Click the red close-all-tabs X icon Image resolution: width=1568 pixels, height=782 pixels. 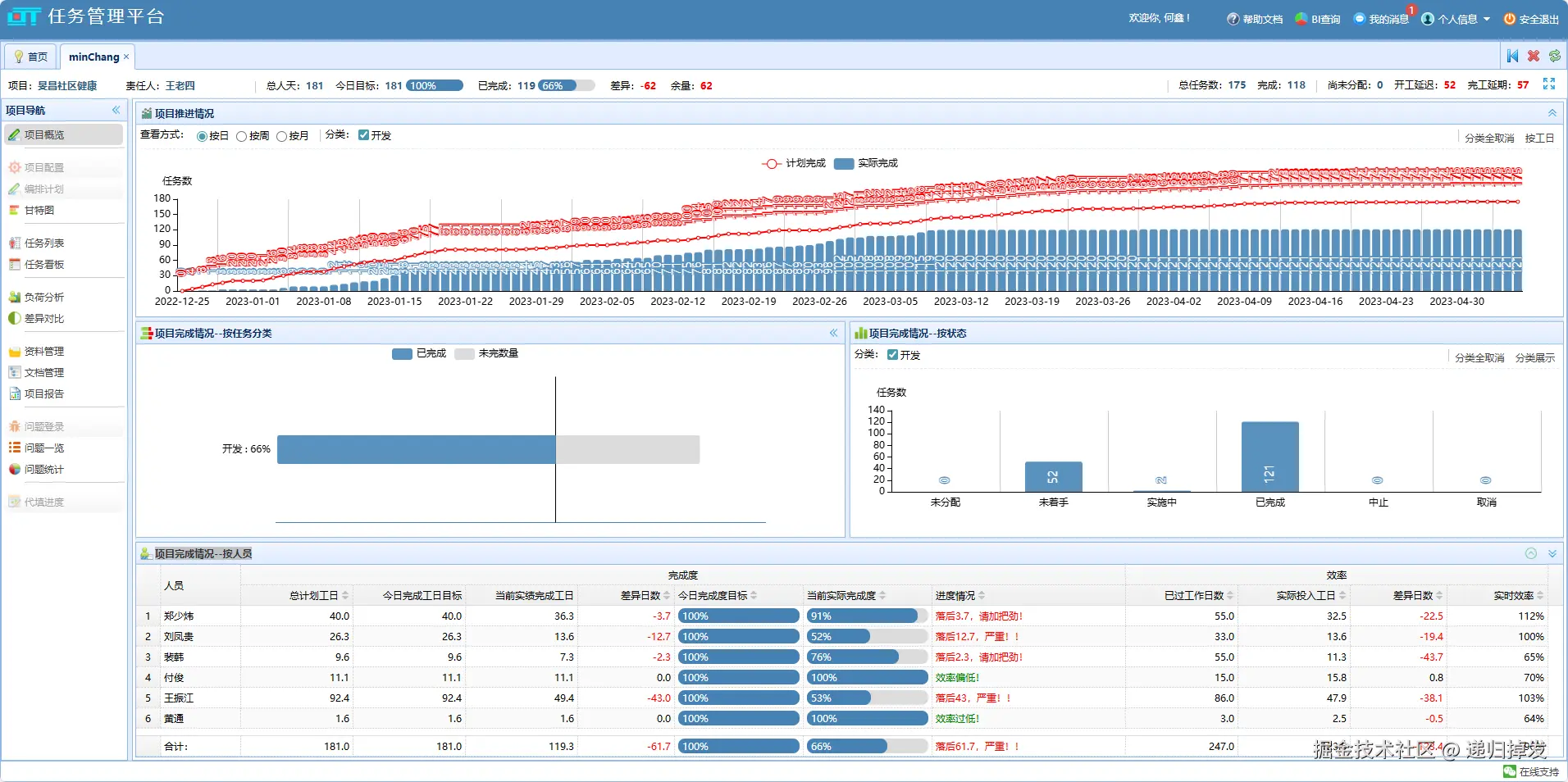tap(1534, 56)
